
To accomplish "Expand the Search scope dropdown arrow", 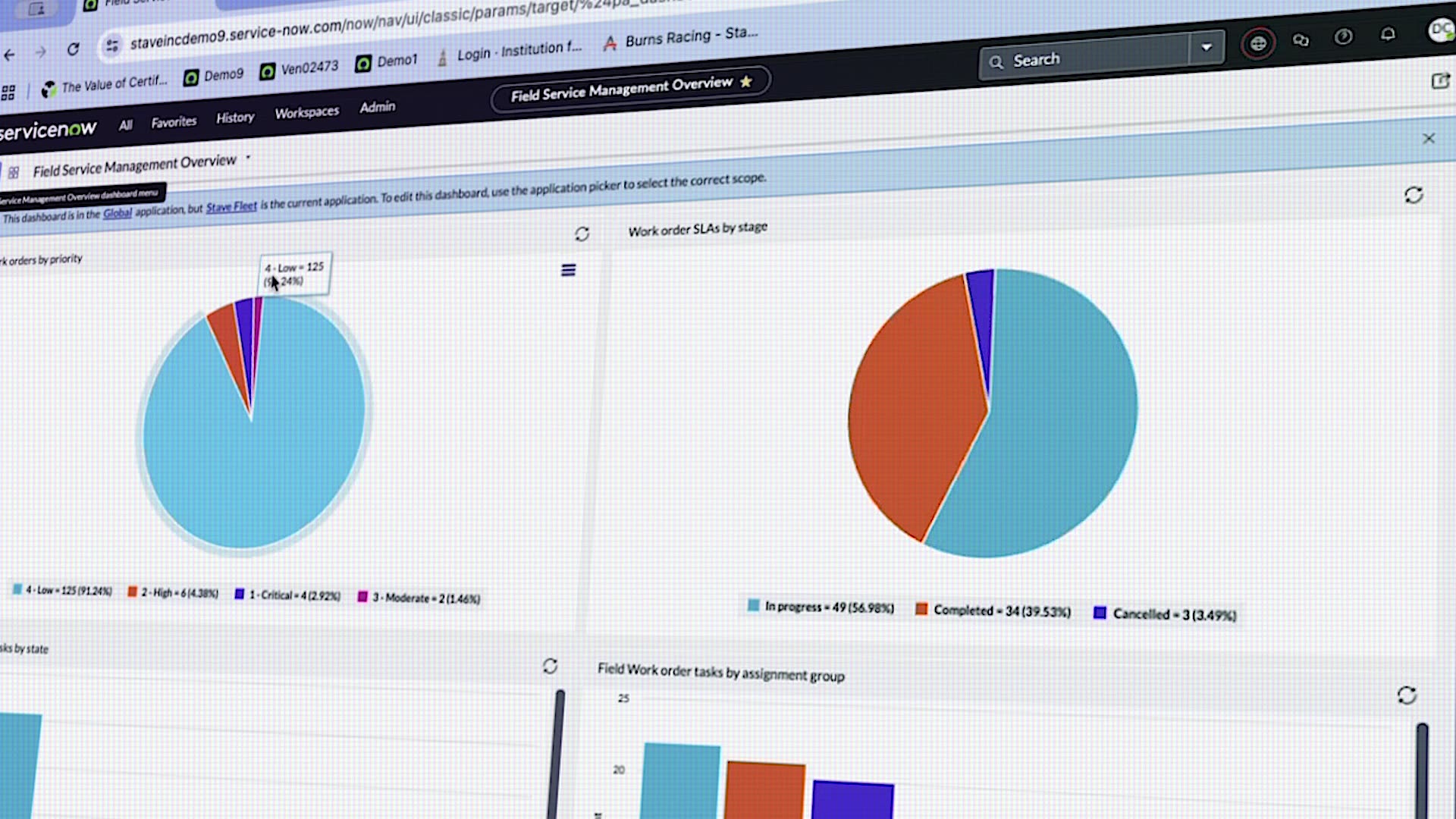I will (x=1207, y=47).
